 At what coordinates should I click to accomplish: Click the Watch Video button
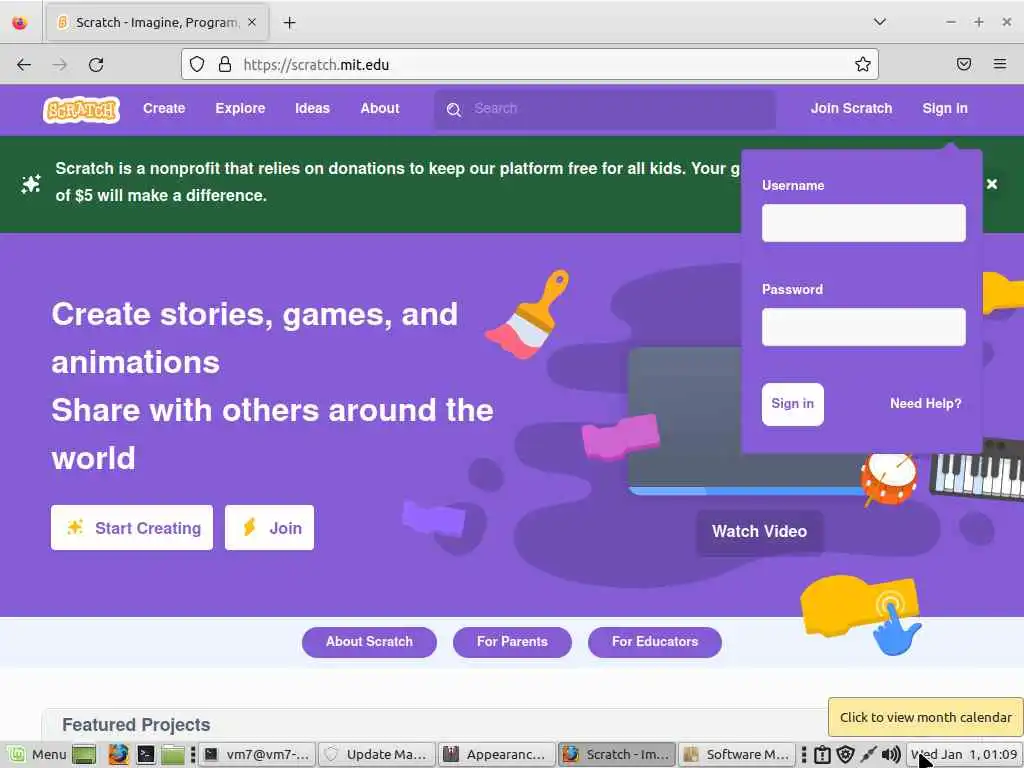760,532
